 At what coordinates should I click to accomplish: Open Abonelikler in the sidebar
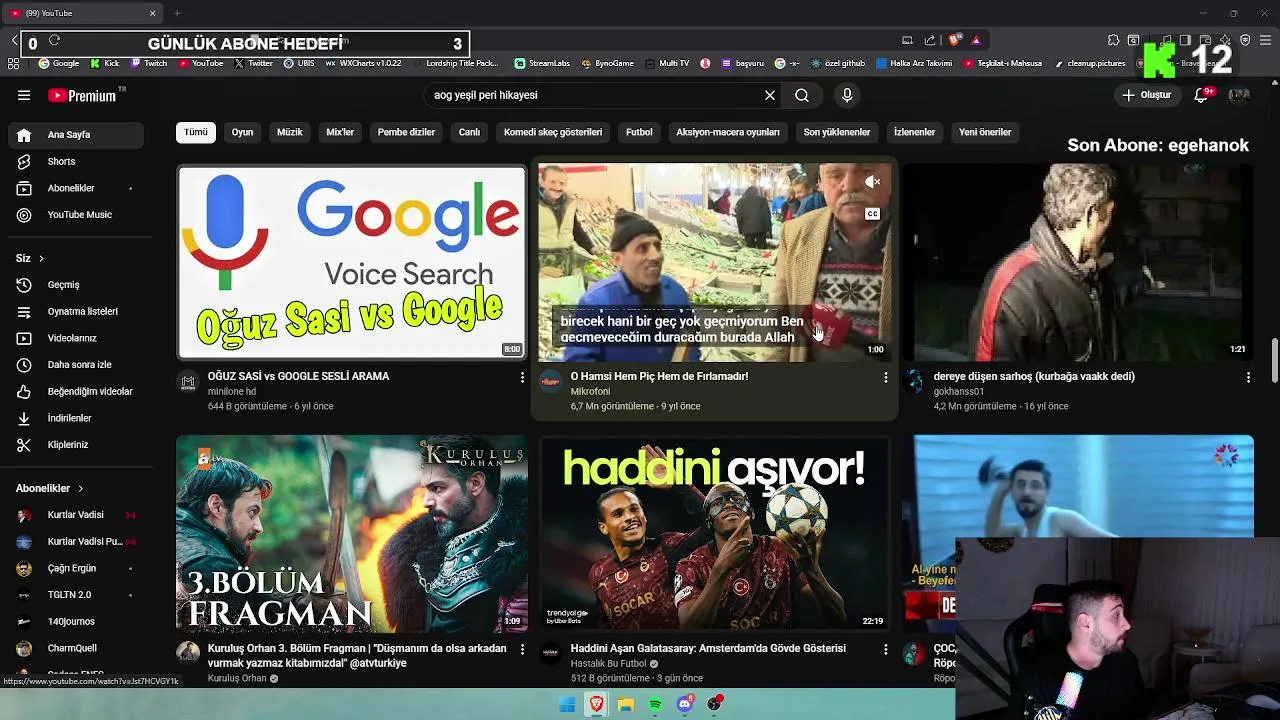coord(75,188)
